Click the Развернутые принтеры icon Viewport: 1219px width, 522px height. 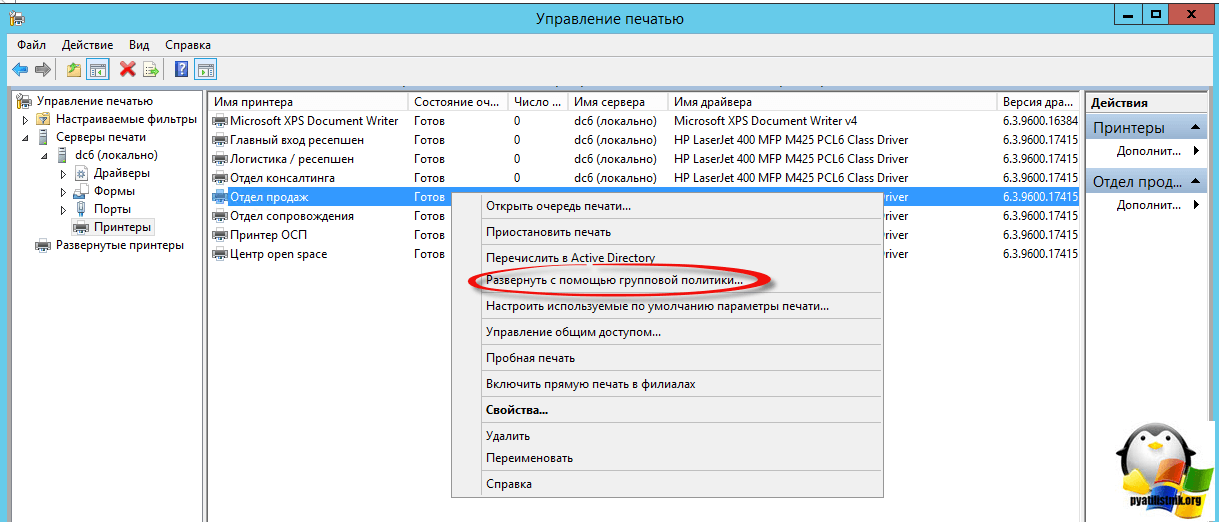(43, 245)
